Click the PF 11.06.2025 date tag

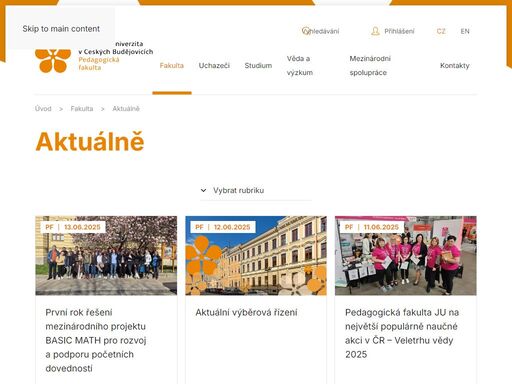coord(372,227)
